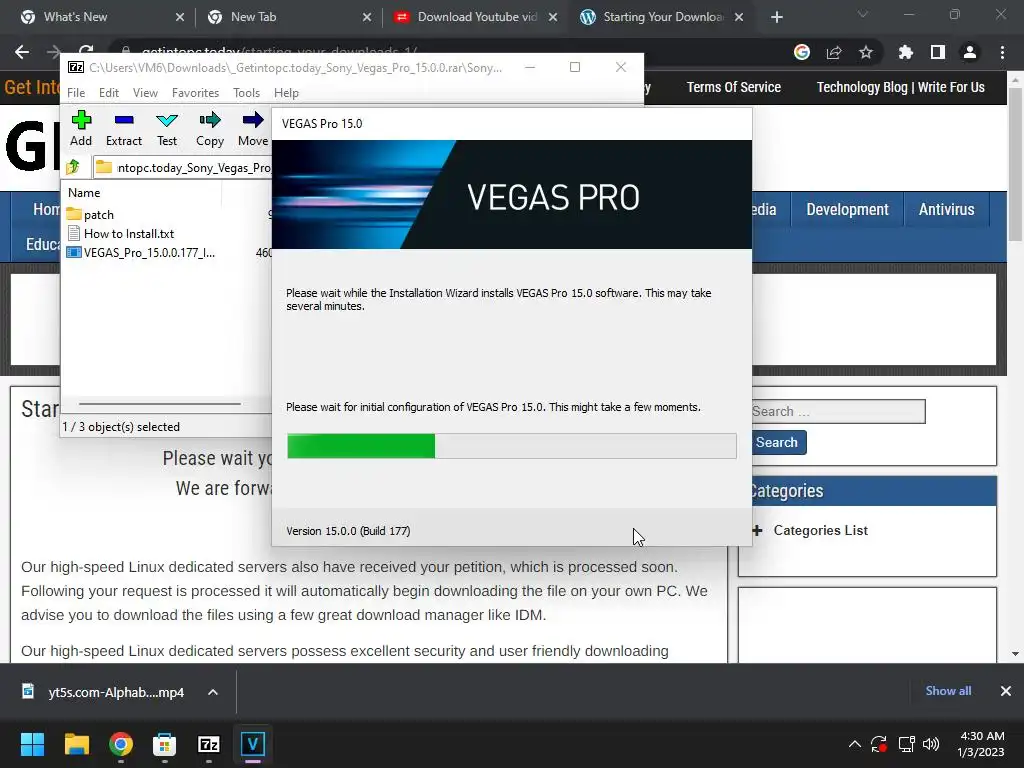Bookmark this page with the star
This screenshot has height=768, width=1024.
[x=866, y=52]
